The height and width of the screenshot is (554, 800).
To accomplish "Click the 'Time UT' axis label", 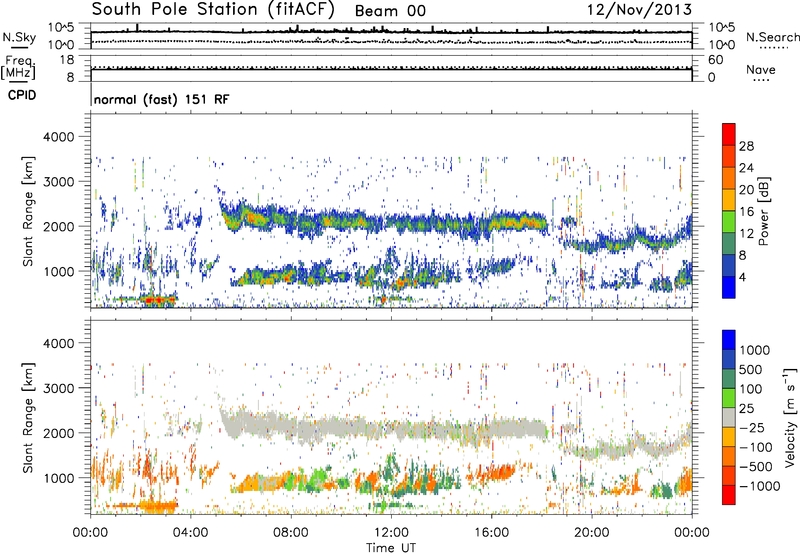I will coord(391,548).
